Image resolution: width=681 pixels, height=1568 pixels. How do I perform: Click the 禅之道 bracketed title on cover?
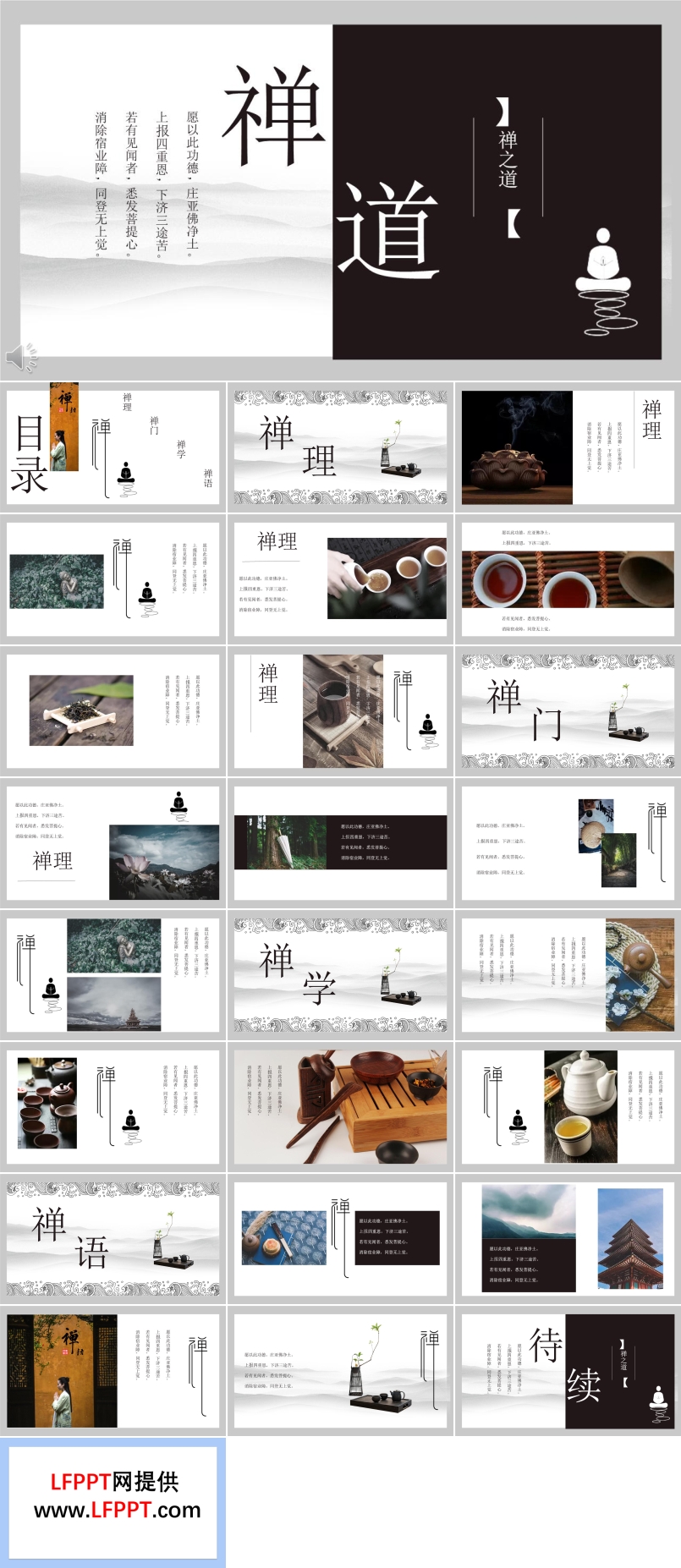(508, 167)
